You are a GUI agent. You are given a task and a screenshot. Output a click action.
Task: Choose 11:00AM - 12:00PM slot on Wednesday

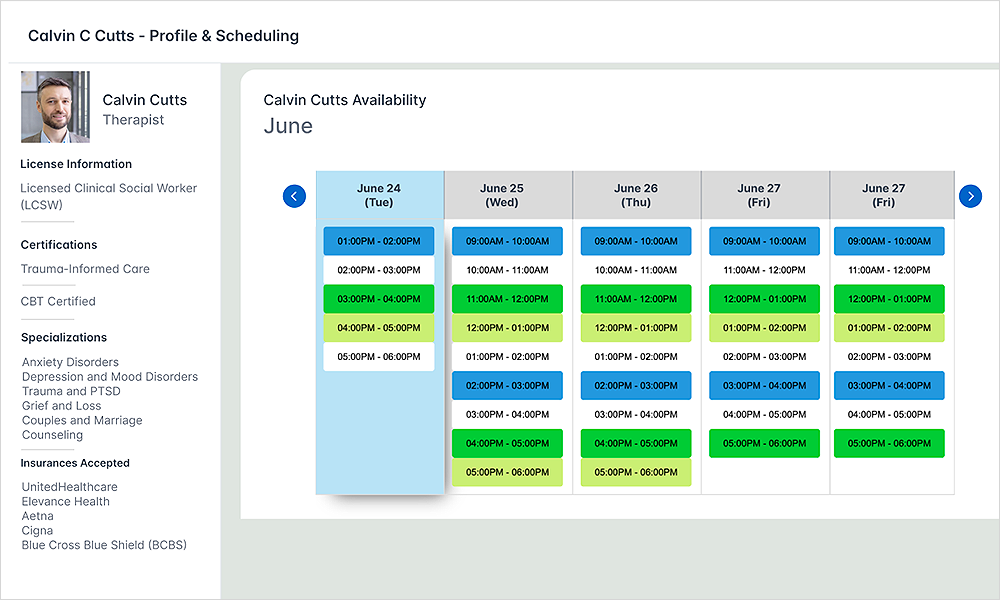coord(507,299)
